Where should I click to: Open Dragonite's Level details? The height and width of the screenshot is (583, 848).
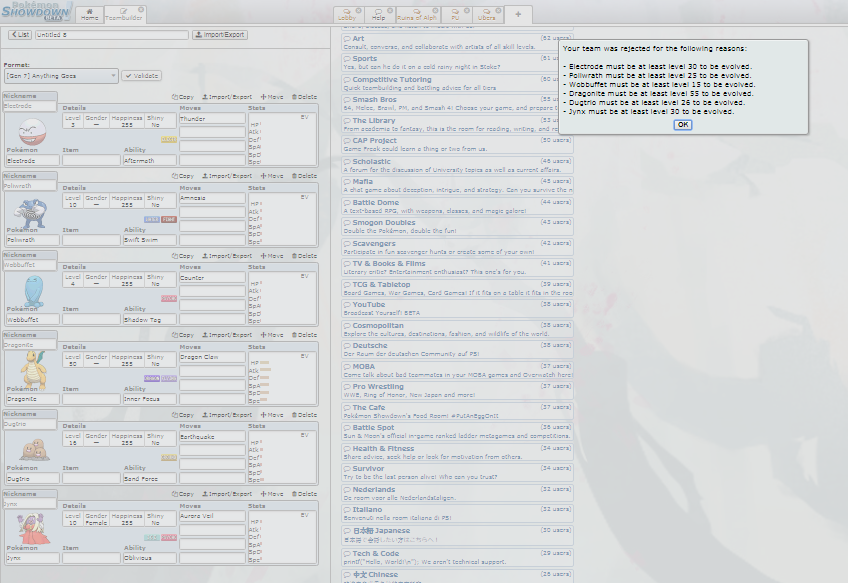(72, 361)
